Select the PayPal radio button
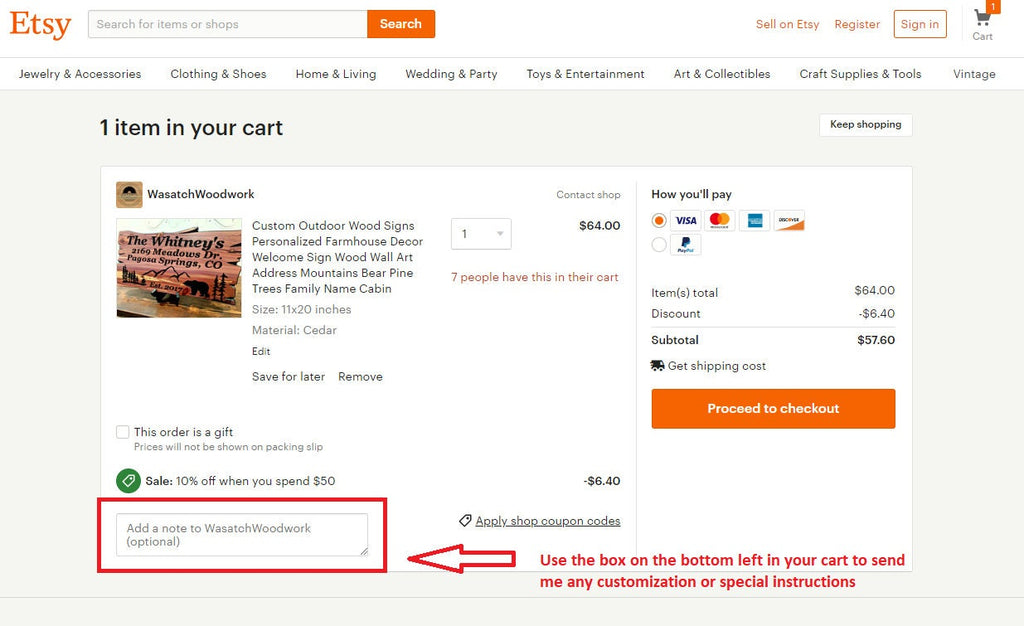1024x626 pixels. tap(659, 245)
